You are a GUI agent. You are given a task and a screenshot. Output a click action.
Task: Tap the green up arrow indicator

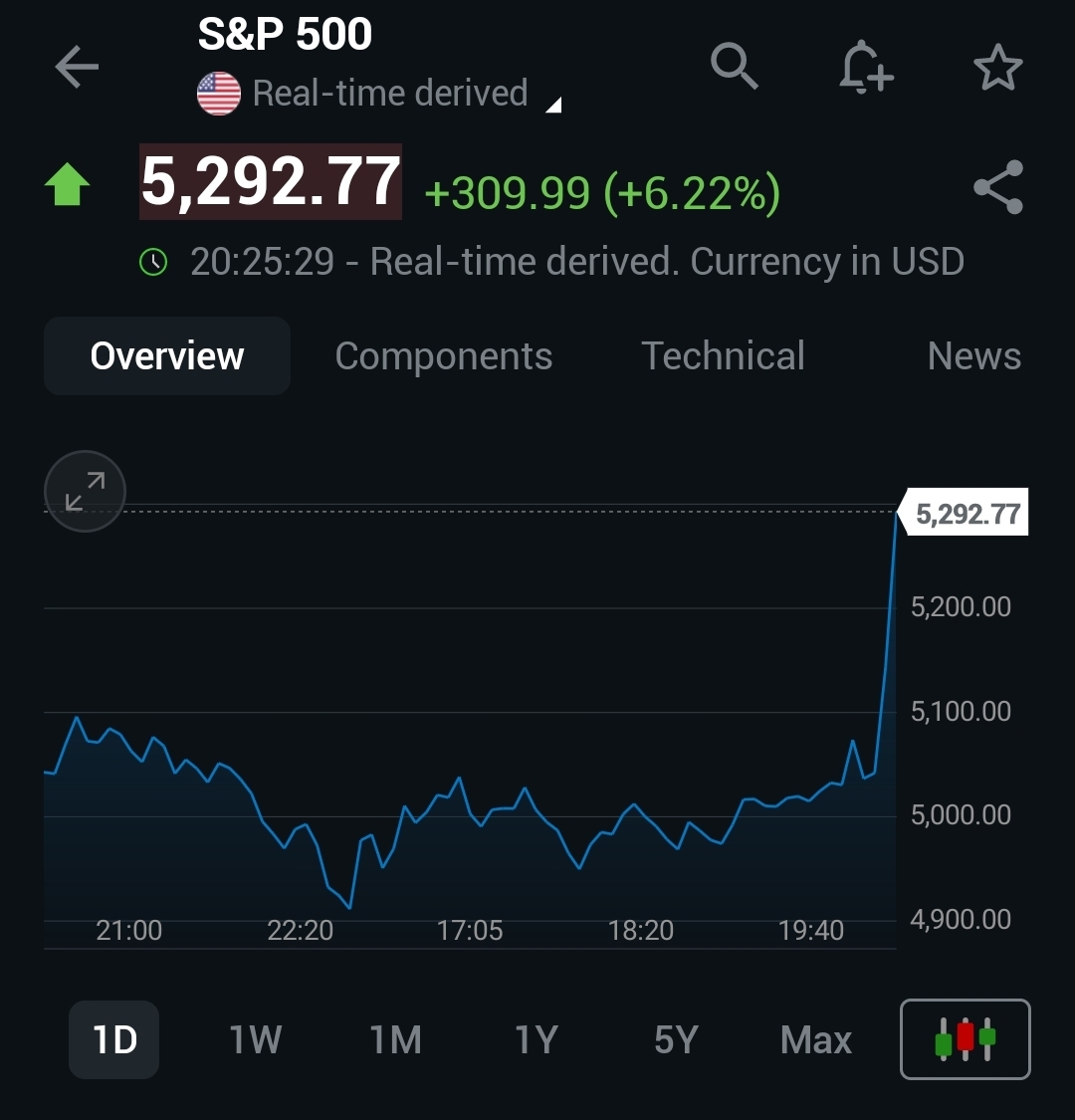[68, 186]
